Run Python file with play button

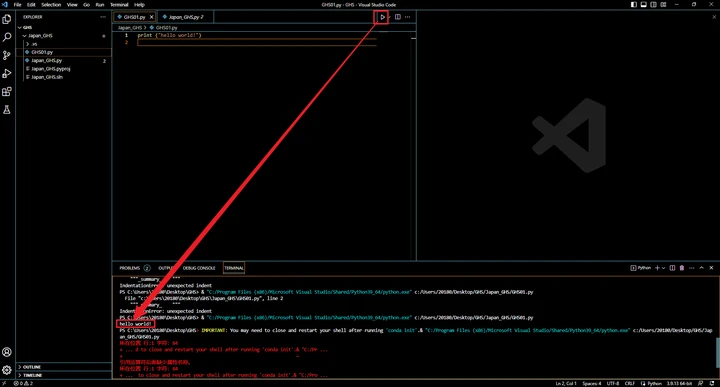point(382,17)
